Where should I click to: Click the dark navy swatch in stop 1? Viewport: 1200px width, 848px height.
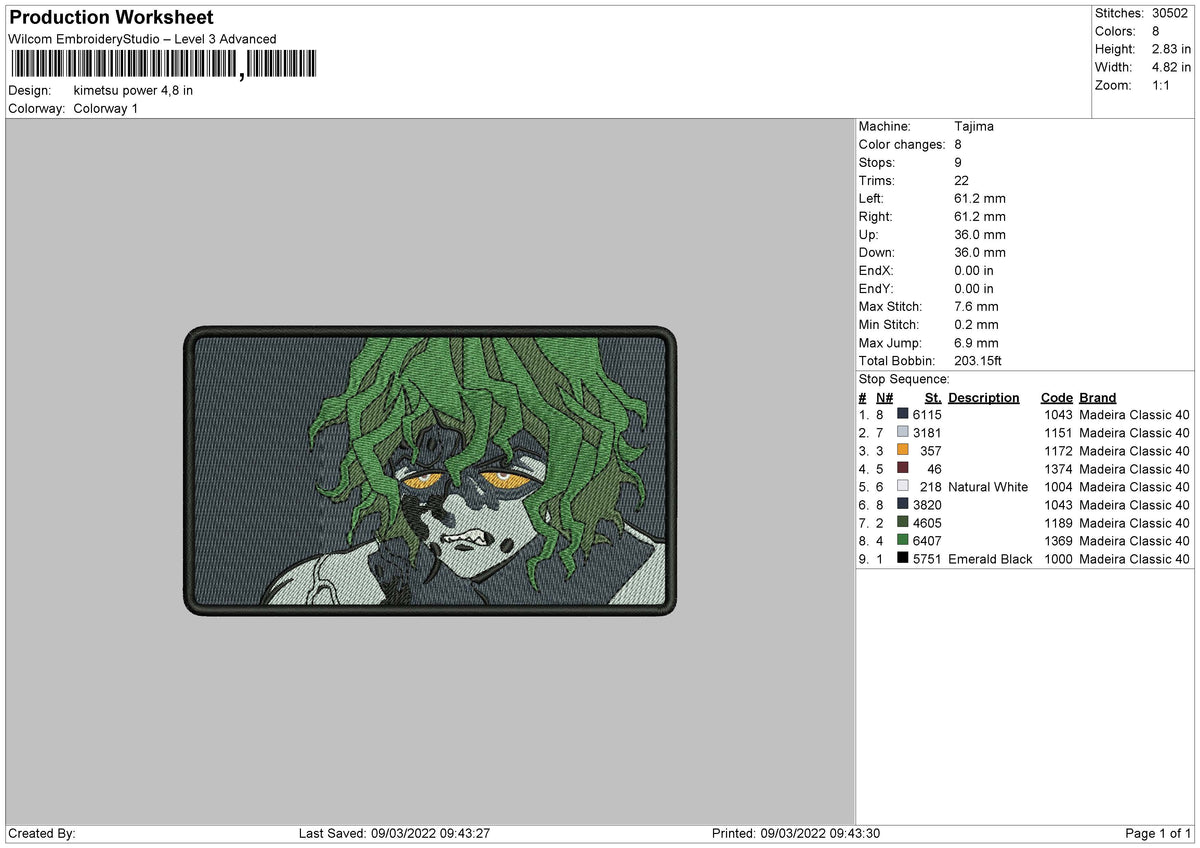pyautogui.click(x=903, y=414)
